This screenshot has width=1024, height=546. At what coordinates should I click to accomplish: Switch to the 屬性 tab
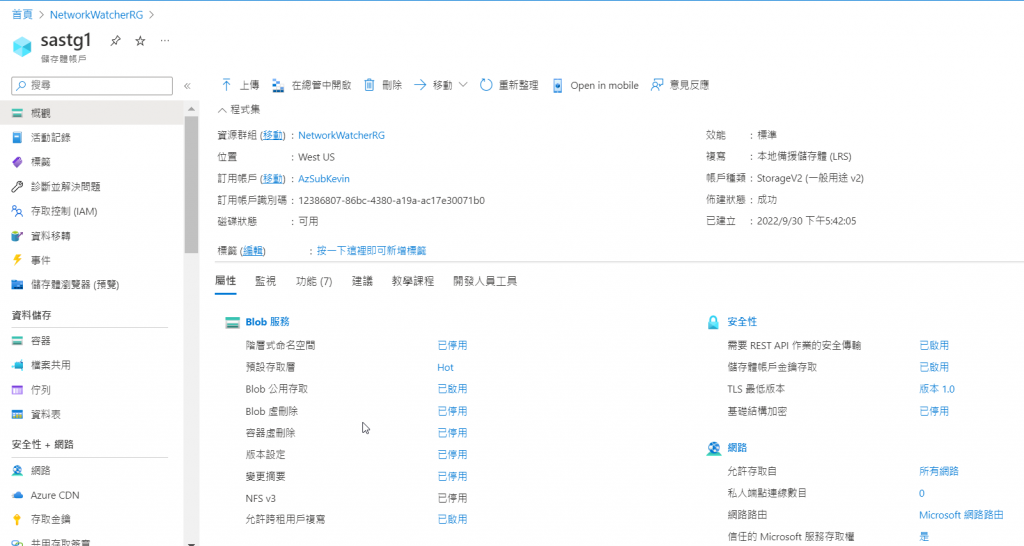click(225, 281)
